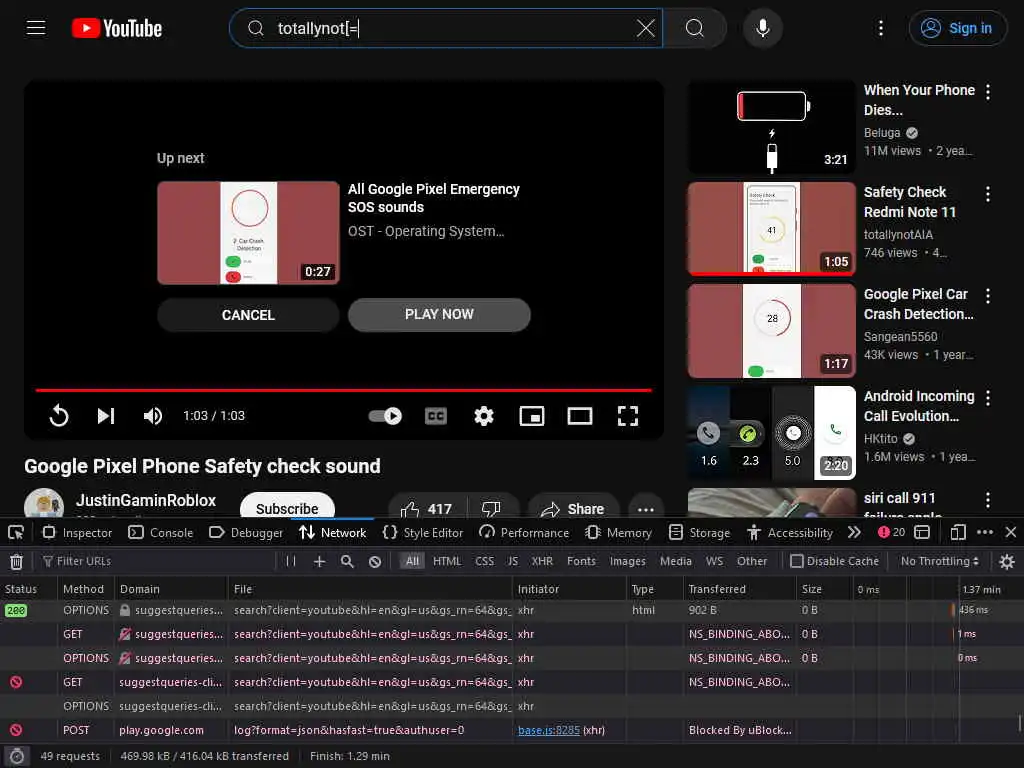Switch to theater mode
The height and width of the screenshot is (768, 1024).
click(x=580, y=416)
